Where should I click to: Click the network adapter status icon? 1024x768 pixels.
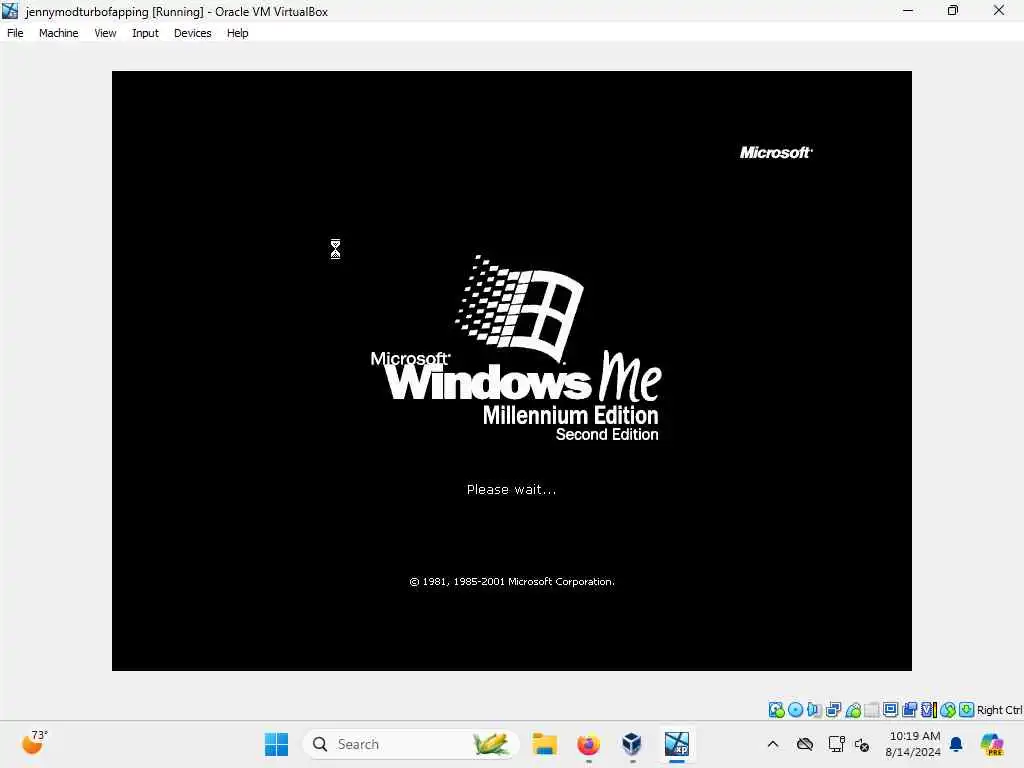click(833, 710)
